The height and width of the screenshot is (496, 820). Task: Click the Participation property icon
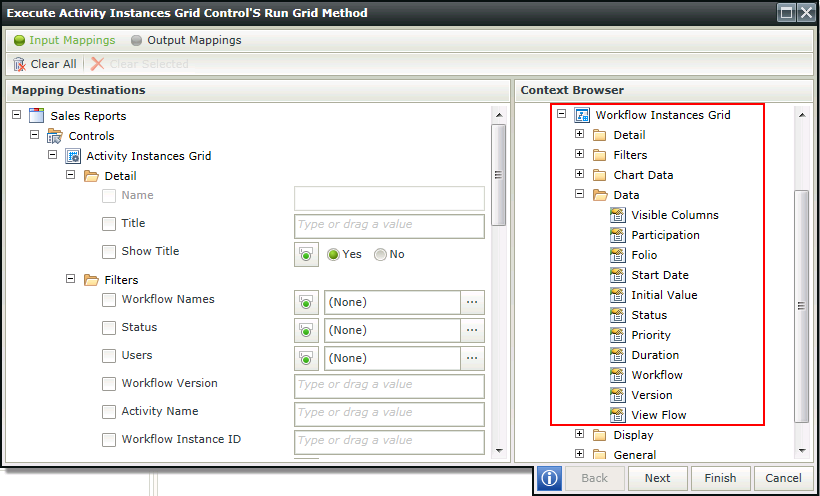[618, 235]
